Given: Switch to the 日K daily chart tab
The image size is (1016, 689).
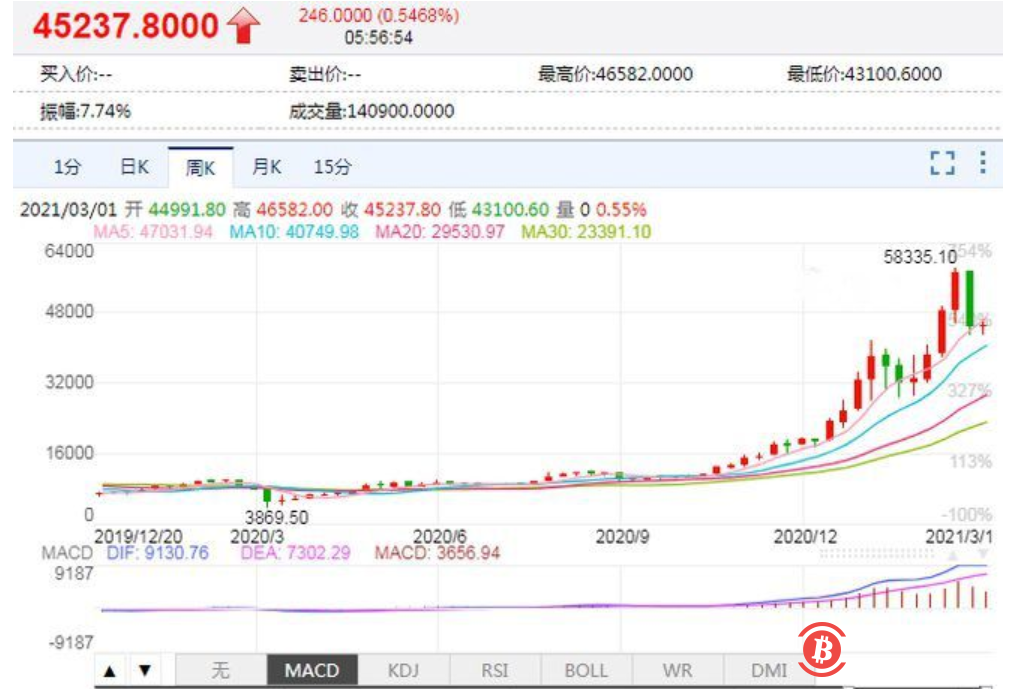Looking at the screenshot, I should click(135, 167).
